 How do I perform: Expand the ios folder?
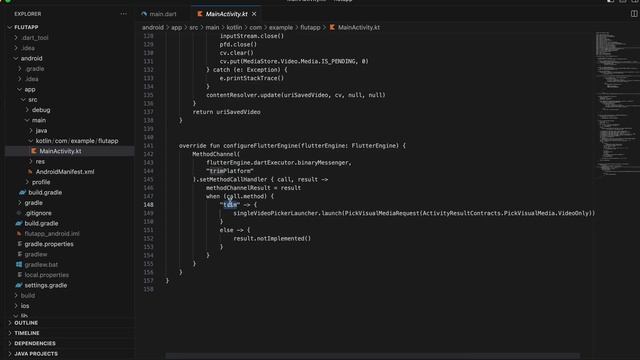pyautogui.click(x=16, y=306)
